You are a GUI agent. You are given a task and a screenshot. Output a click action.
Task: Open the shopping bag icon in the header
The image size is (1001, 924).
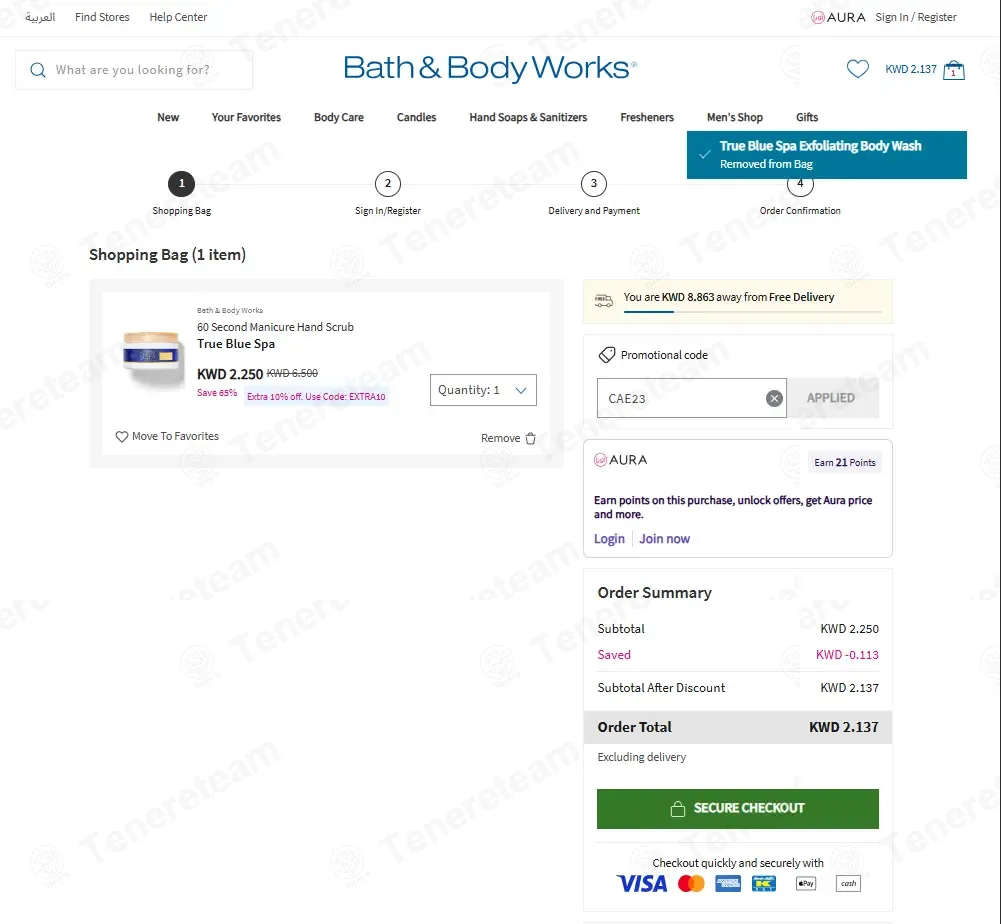coord(954,70)
